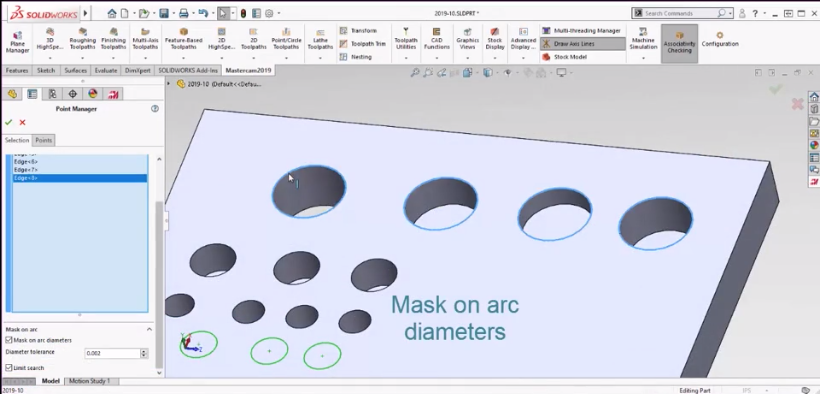Viewport: 820px width, 394px height.
Task: Open the Mastercam tab icon in the manager panel
Action: [x=113, y=94]
